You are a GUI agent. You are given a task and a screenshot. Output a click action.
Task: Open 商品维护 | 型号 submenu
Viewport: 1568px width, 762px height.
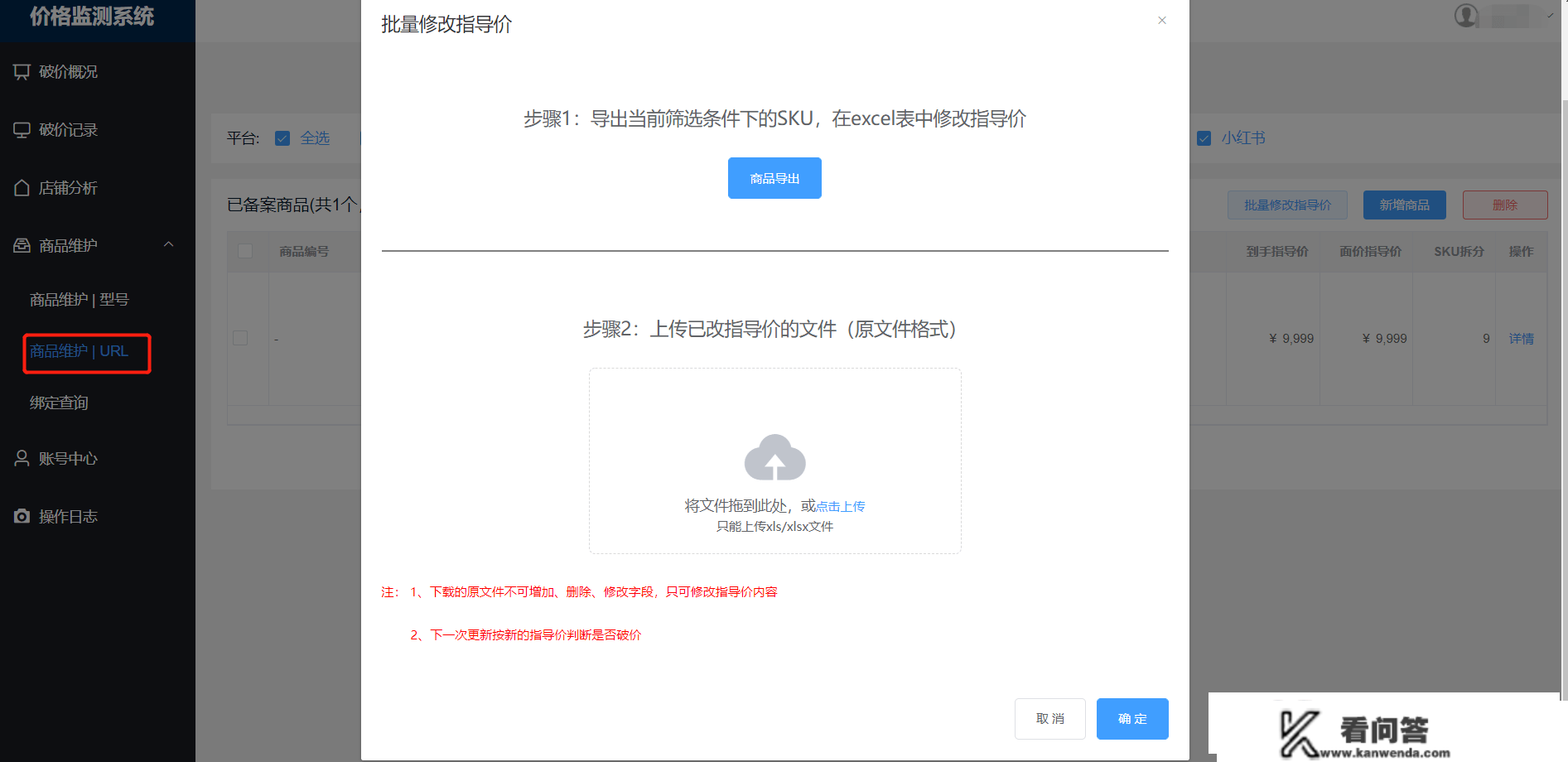click(x=80, y=300)
